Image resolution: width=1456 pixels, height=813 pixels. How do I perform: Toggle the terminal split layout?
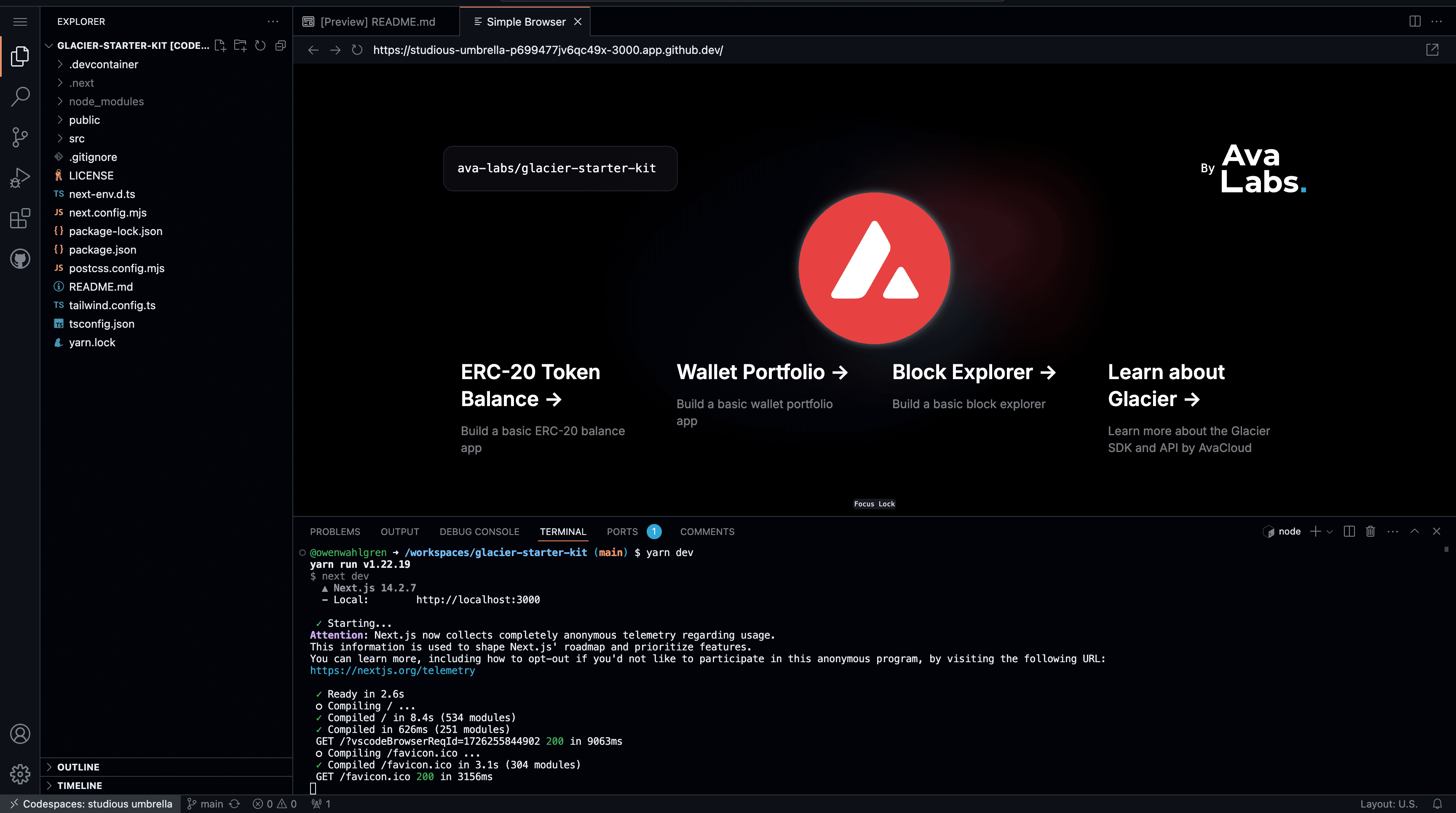1349,531
